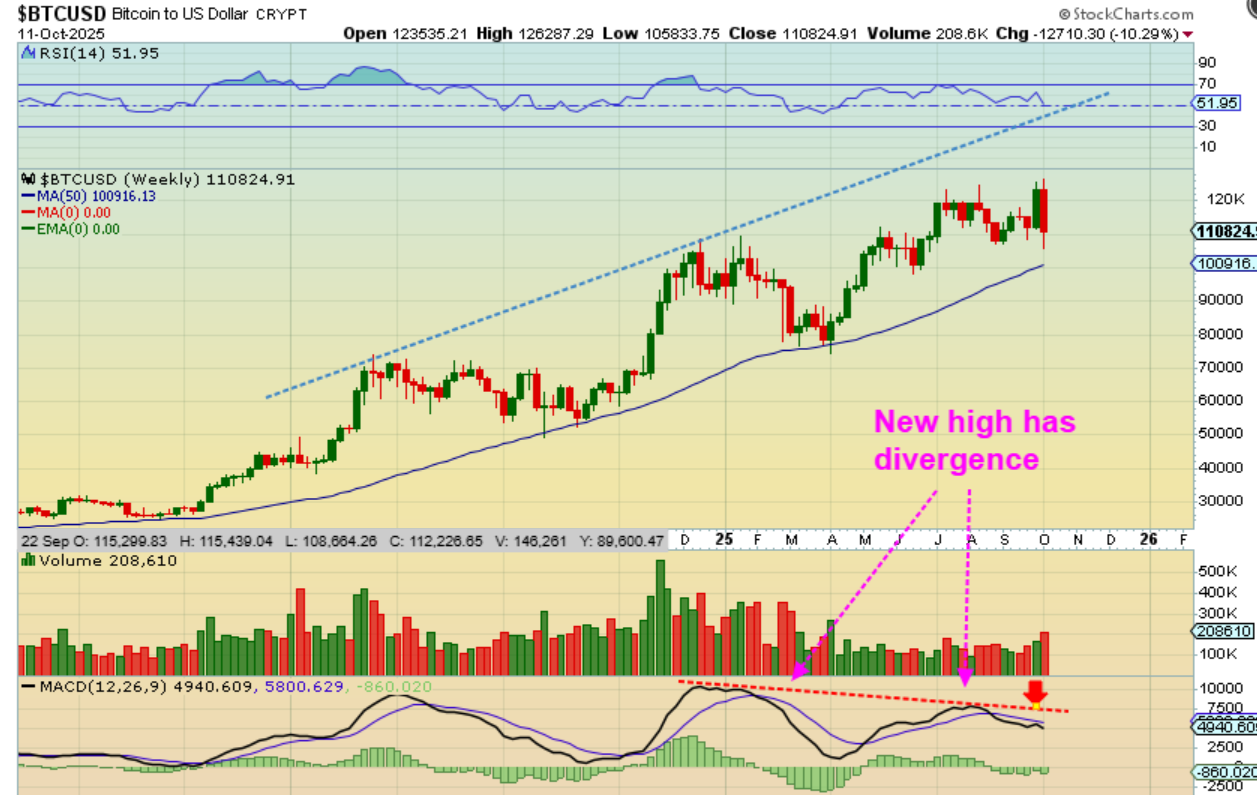Click the '25' year marker on time axis
The width and height of the screenshot is (1257, 795).
tap(724, 539)
